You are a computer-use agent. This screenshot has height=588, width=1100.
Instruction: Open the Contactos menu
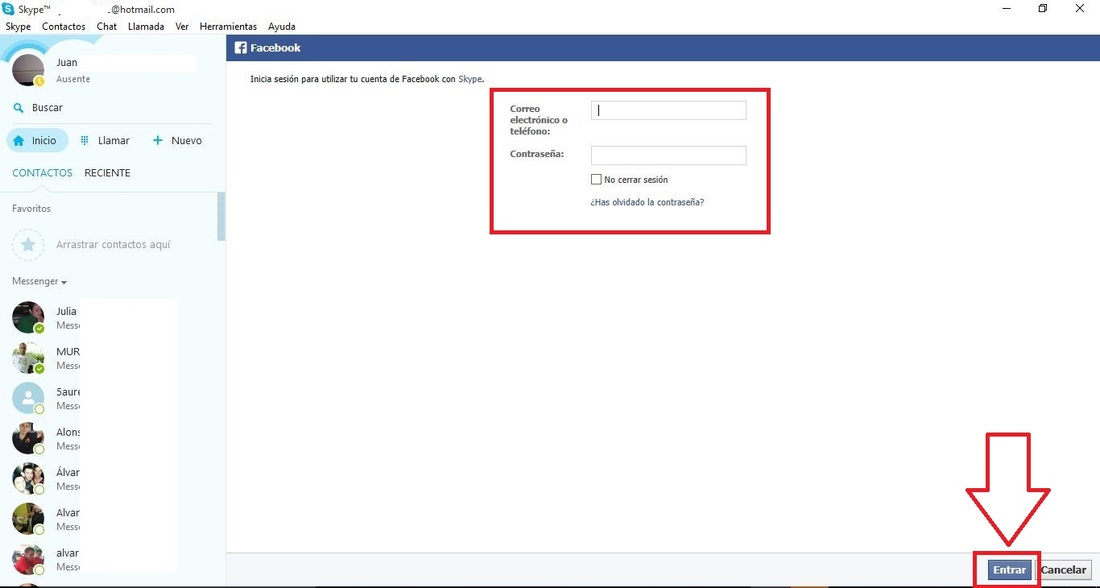[64, 27]
